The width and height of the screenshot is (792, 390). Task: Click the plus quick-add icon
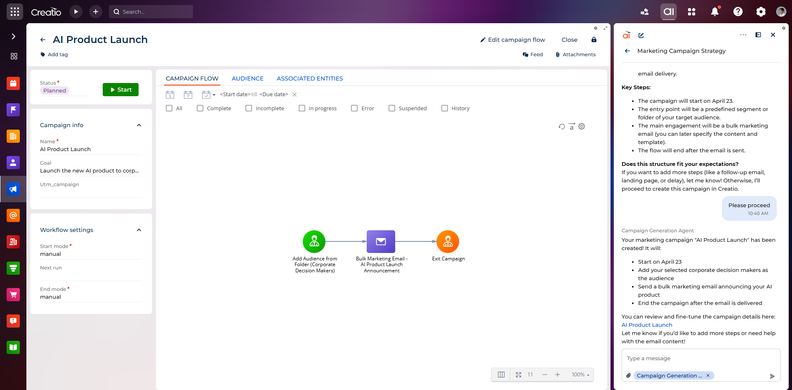[x=95, y=11]
